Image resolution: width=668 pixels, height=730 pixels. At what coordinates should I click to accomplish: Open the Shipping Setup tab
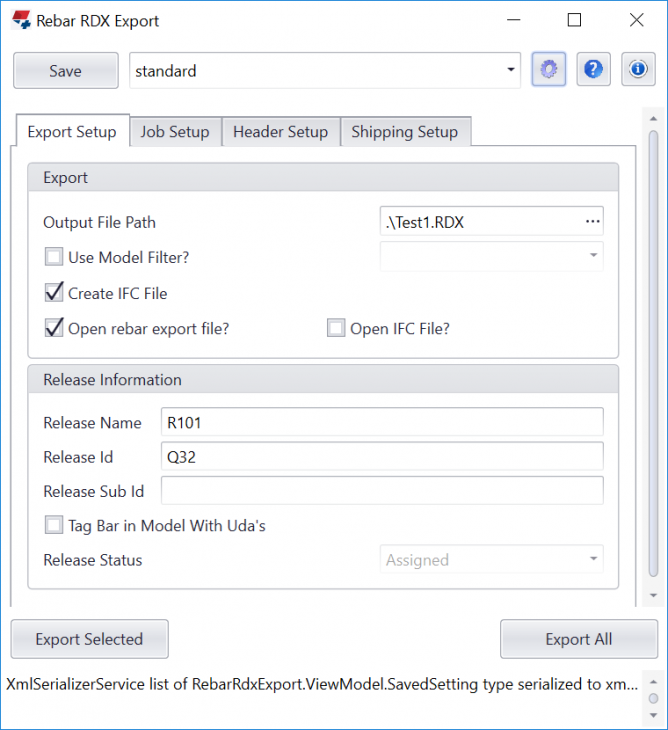click(404, 132)
